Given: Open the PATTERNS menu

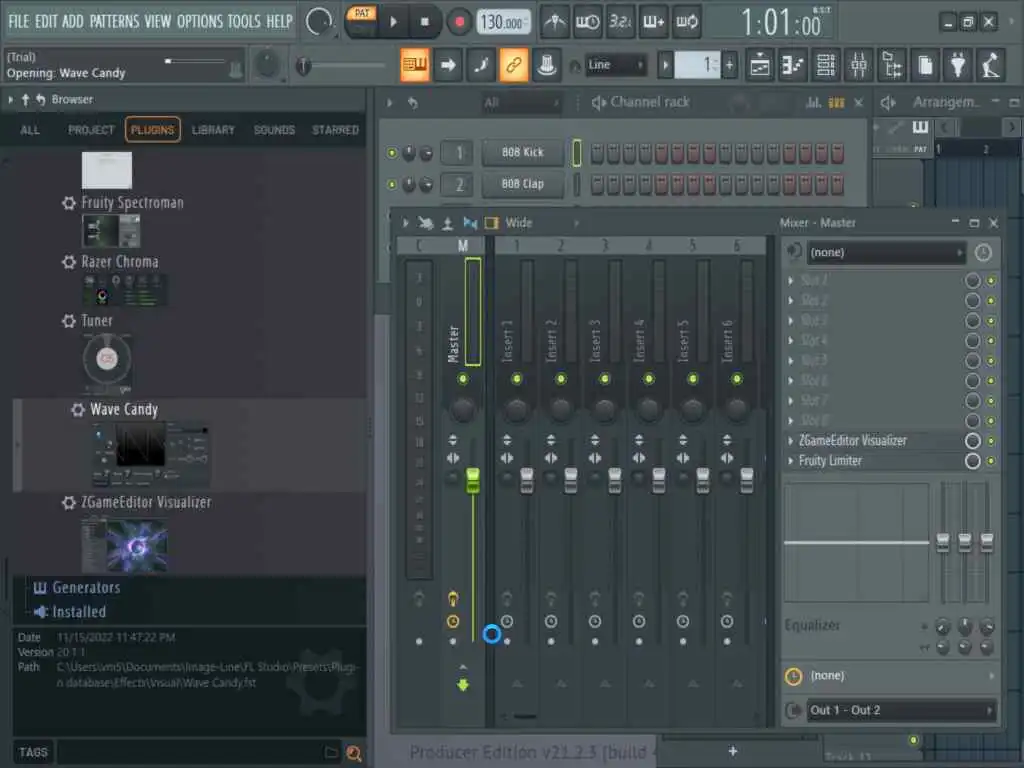Looking at the screenshot, I should tap(114, 22).
